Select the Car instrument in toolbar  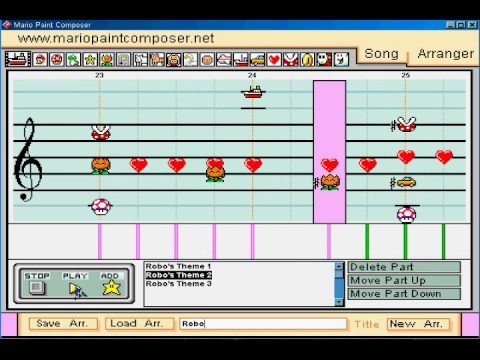(x=257, y=60)
